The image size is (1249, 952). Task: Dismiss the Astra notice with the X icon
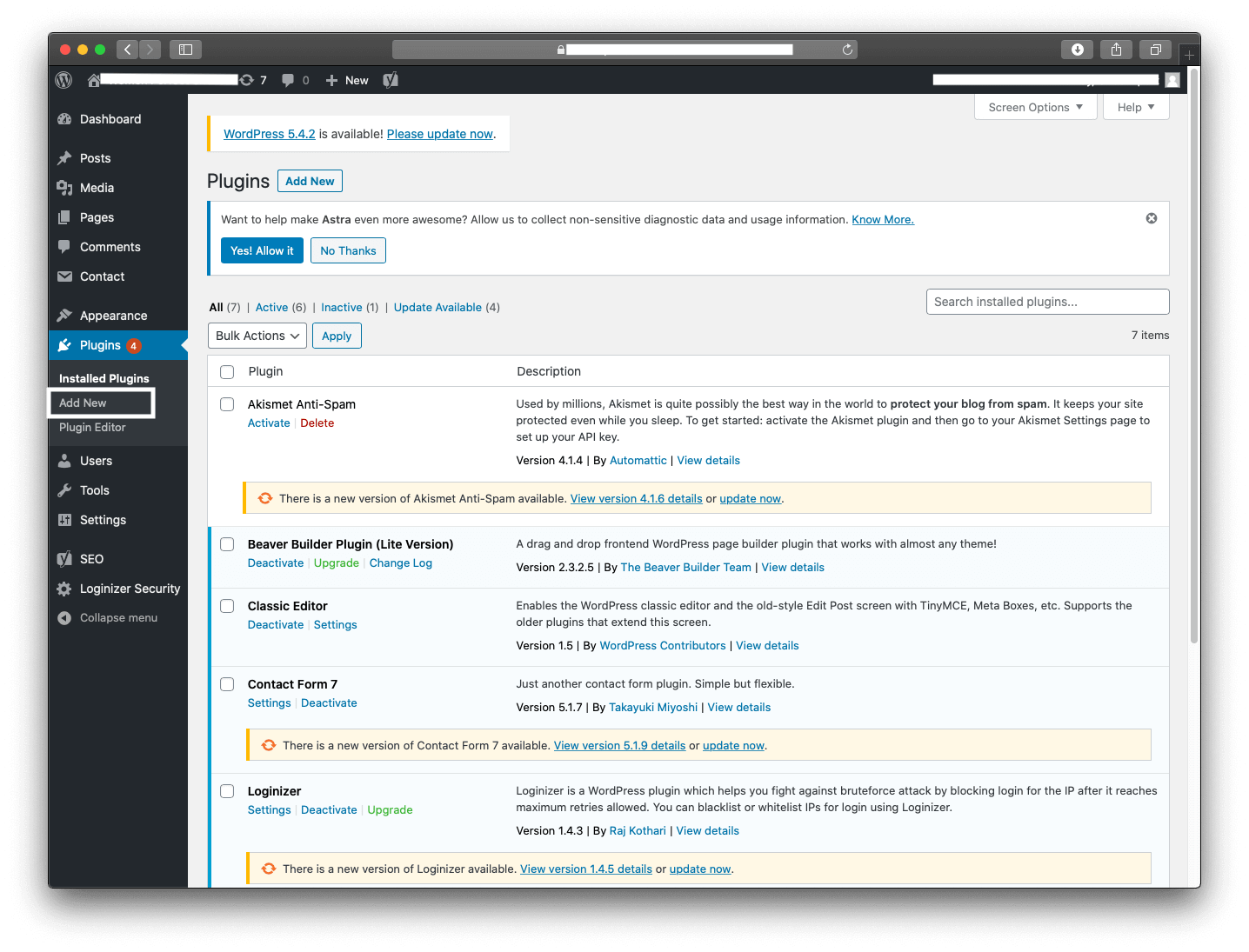coord(1152,218)
